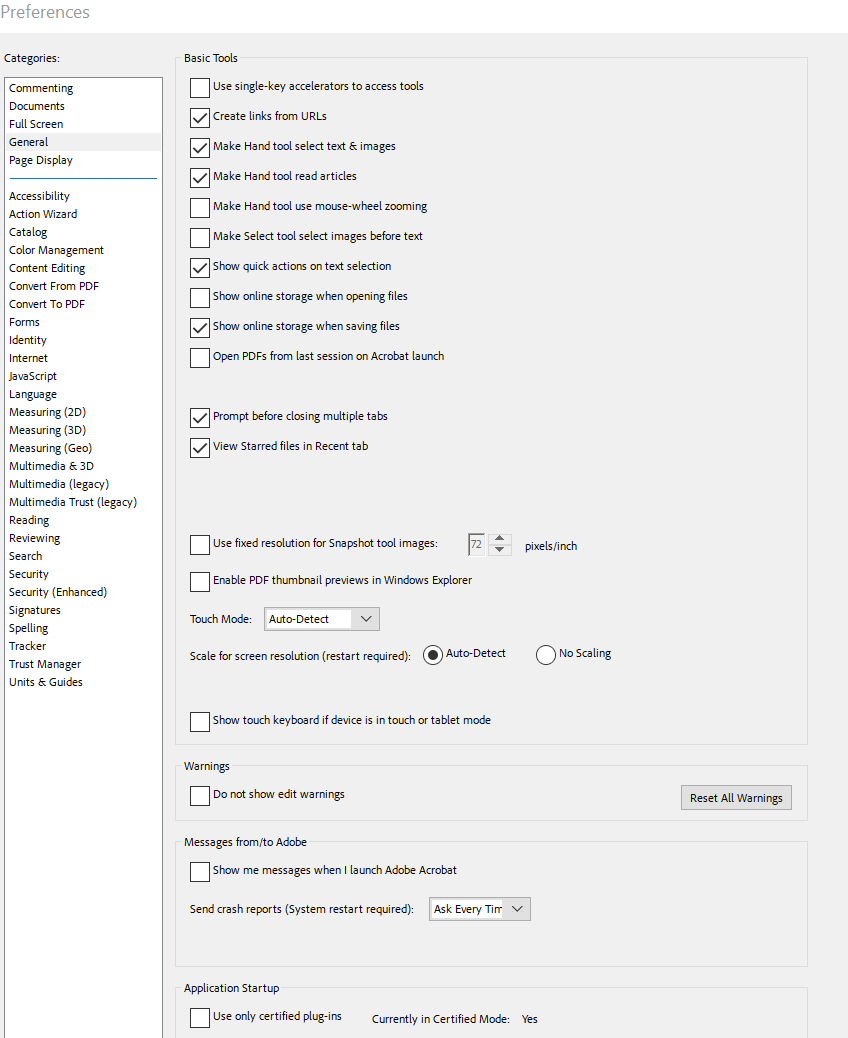Viewport: 848px width, 1038px height.
Task: Check Open PDFs from last session on launch
Action: [x=199, y=357]
